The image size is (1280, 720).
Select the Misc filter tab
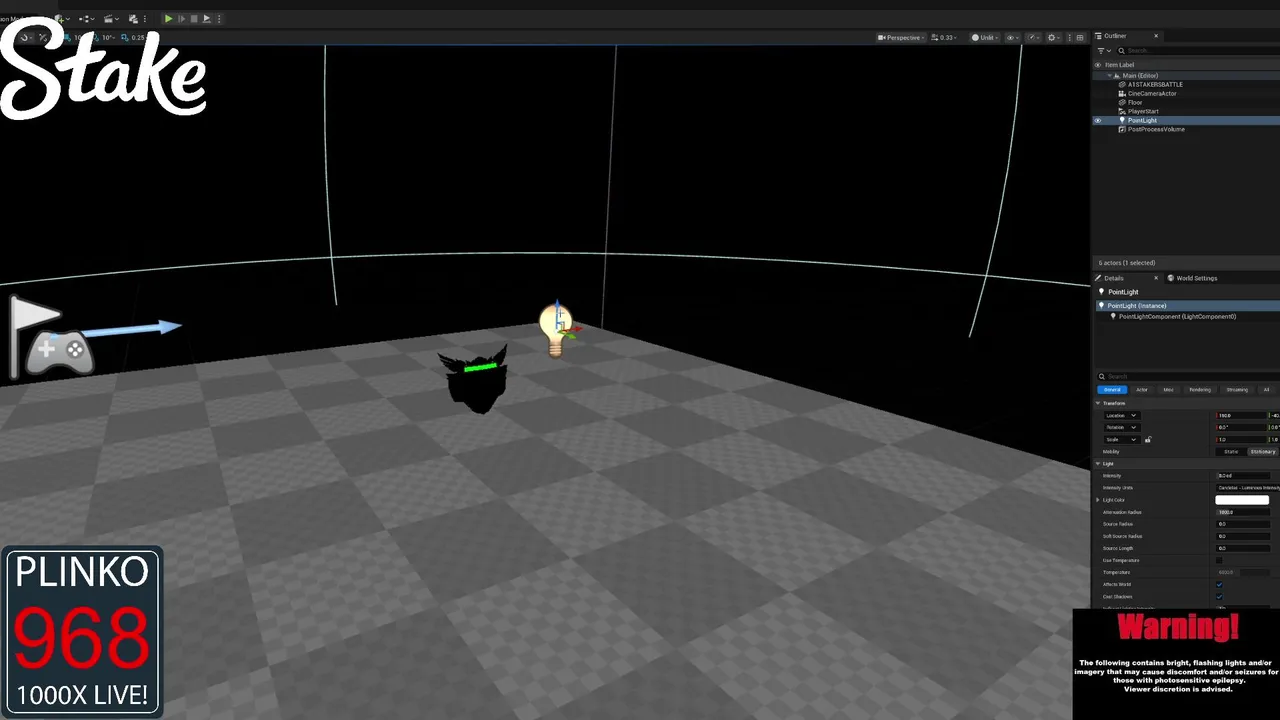pos(1168,390)
